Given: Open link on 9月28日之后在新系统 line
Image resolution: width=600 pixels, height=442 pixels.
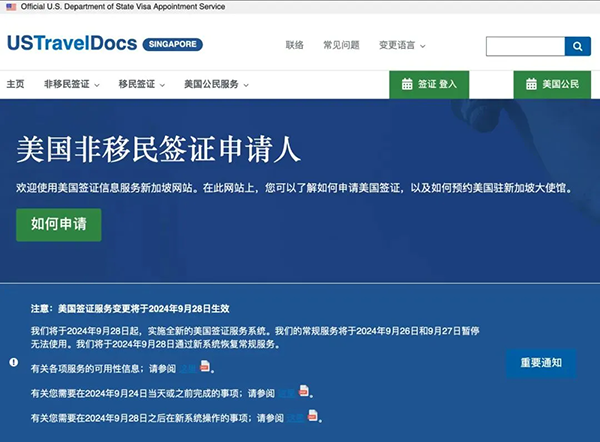Looking at the screenshot, I should click(x=296, y=418).
